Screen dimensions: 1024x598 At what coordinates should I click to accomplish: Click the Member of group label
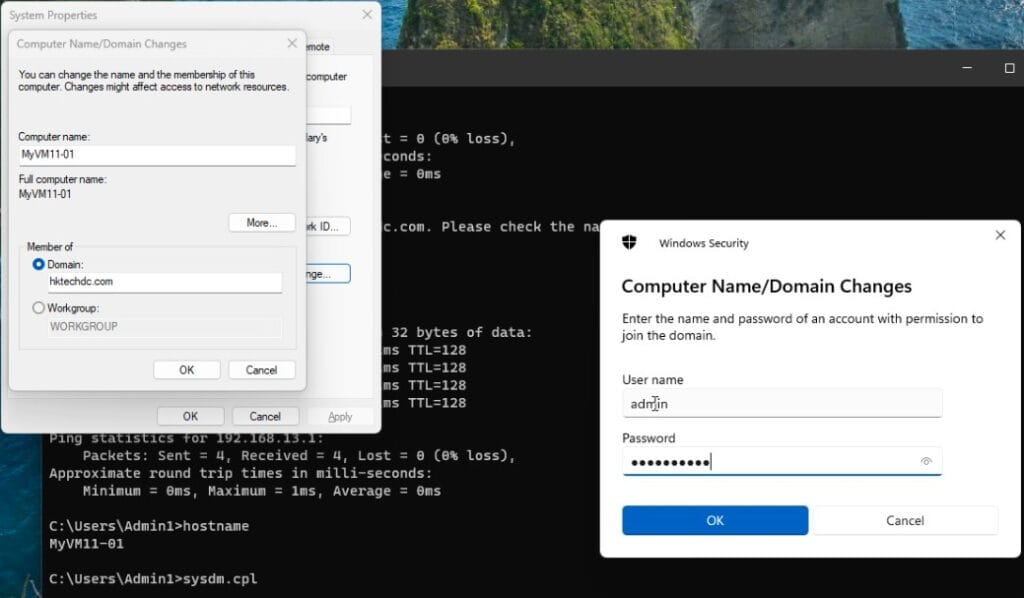tap(50, 247)
